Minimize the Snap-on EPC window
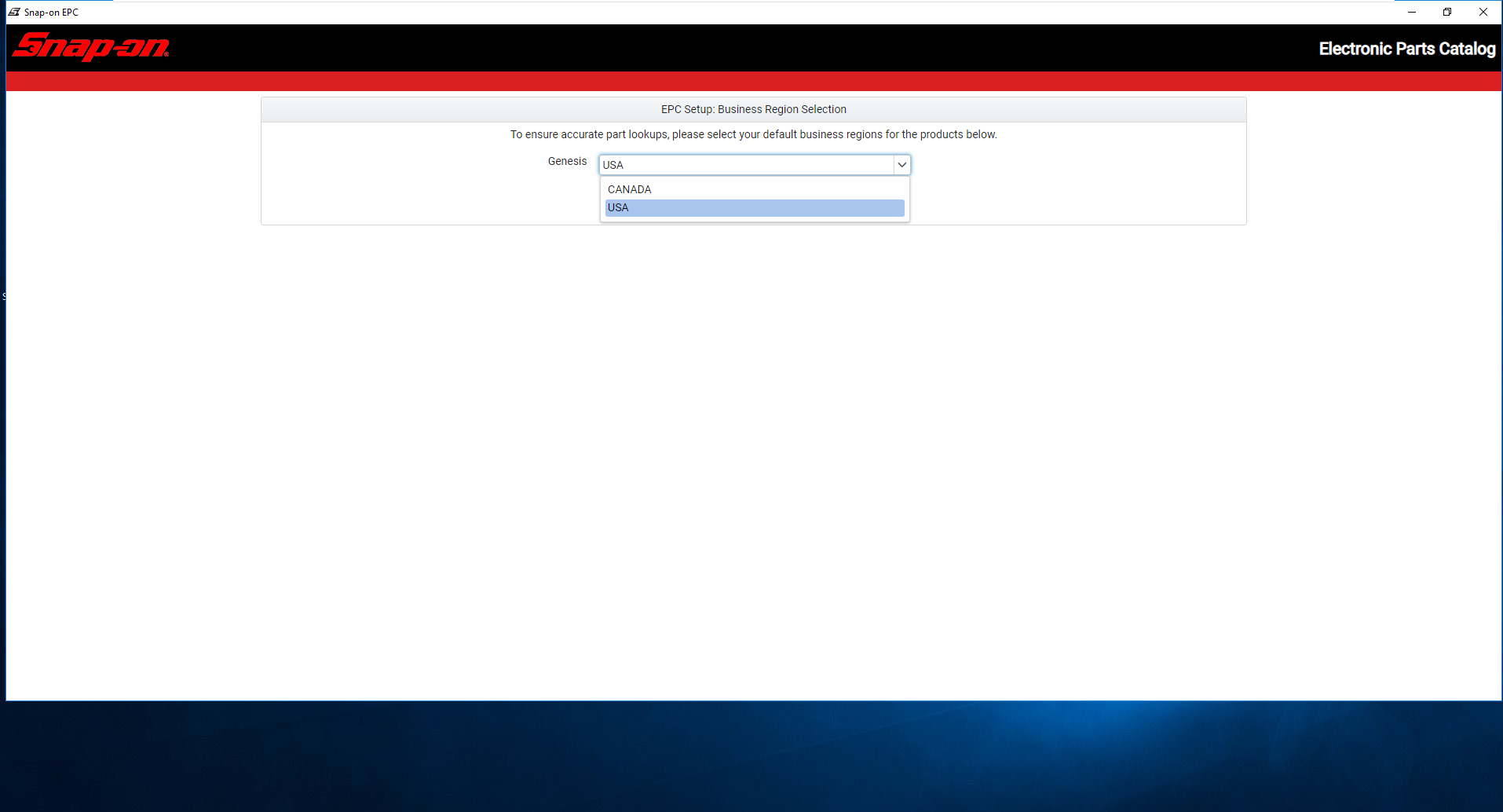This screenshot has width=1503, height=812. (1411, 12)
